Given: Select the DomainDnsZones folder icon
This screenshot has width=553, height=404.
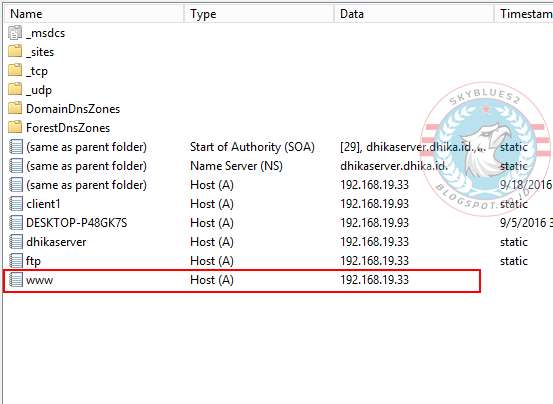Looking at the screenshot, I should [x=15, y=109].
